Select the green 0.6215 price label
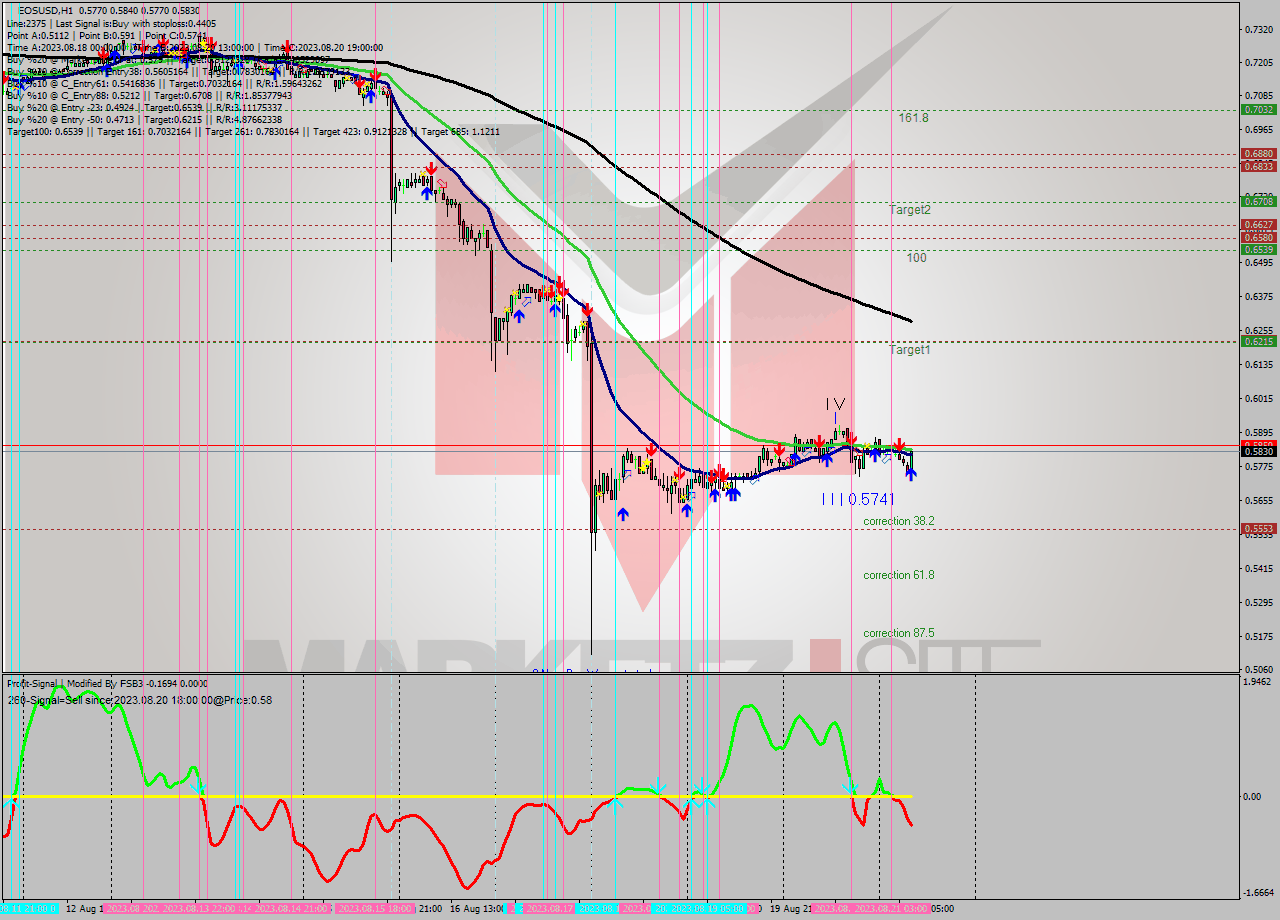The width and height of the screenshot is (1280, 920). pyautogui.click(x=1257, y=341)
